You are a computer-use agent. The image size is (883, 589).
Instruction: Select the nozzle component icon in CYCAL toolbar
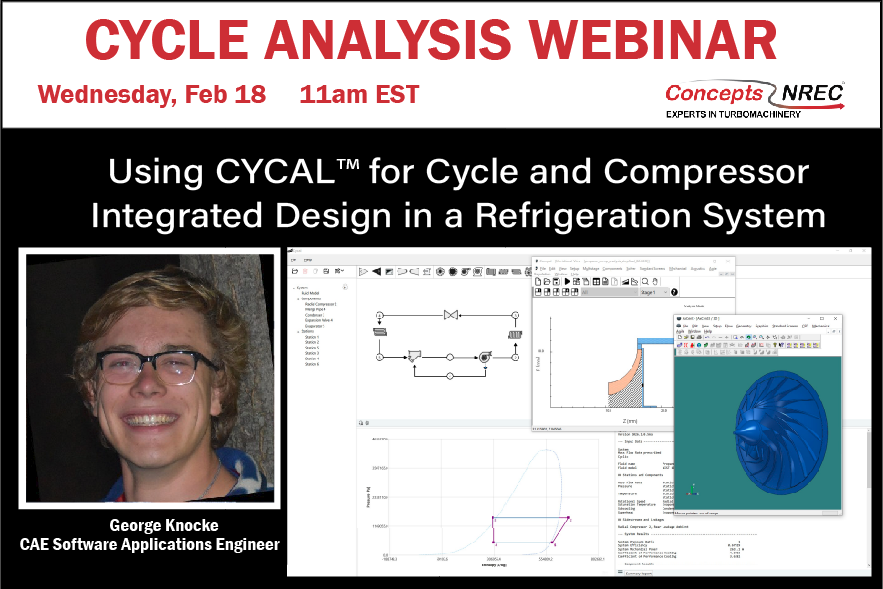(x=402, y=271)
